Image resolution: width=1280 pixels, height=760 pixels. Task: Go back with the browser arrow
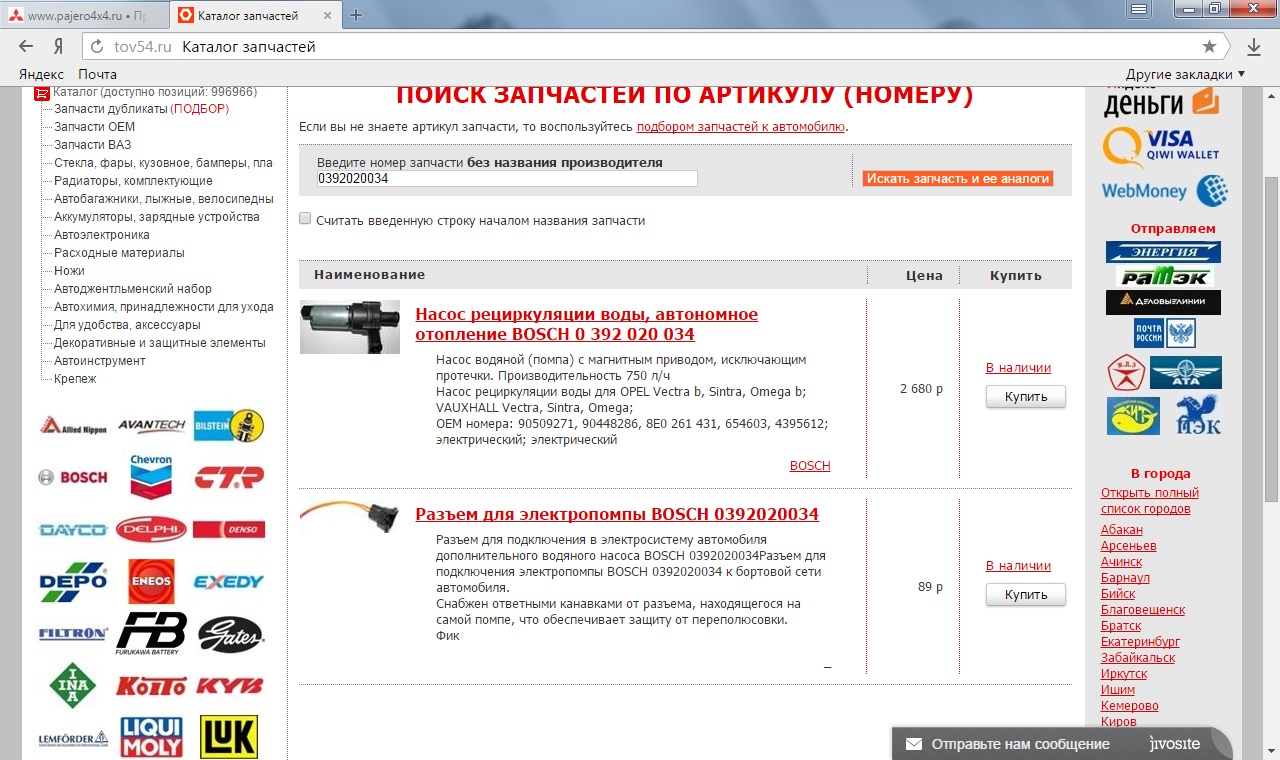point(26,47)
